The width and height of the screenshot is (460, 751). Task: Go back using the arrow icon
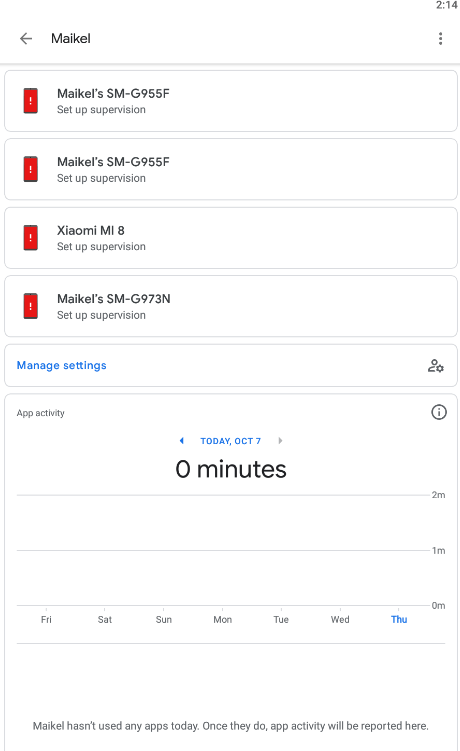click(x=26, y=38)
